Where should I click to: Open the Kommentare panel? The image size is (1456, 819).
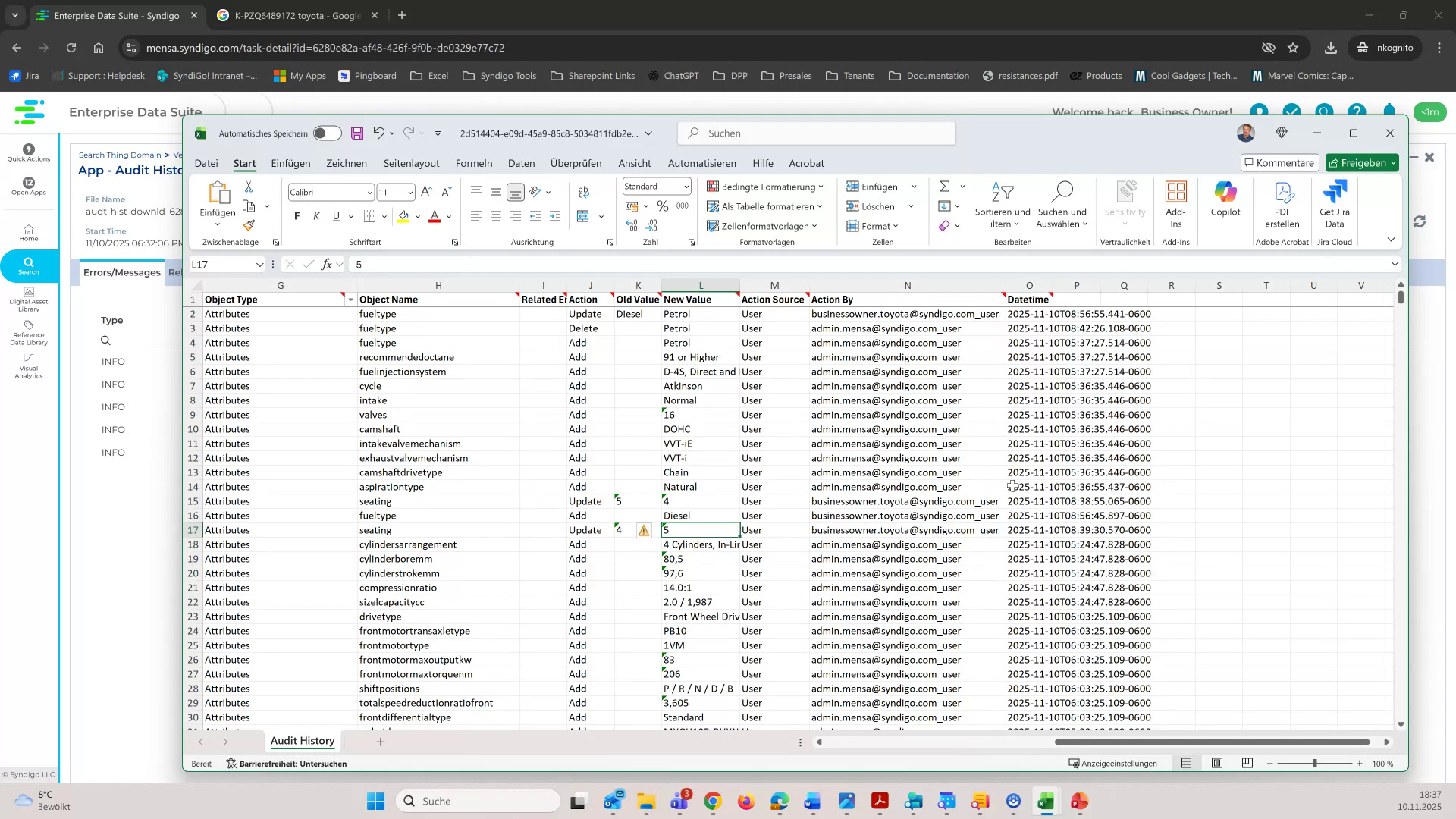click(1279, 162)
